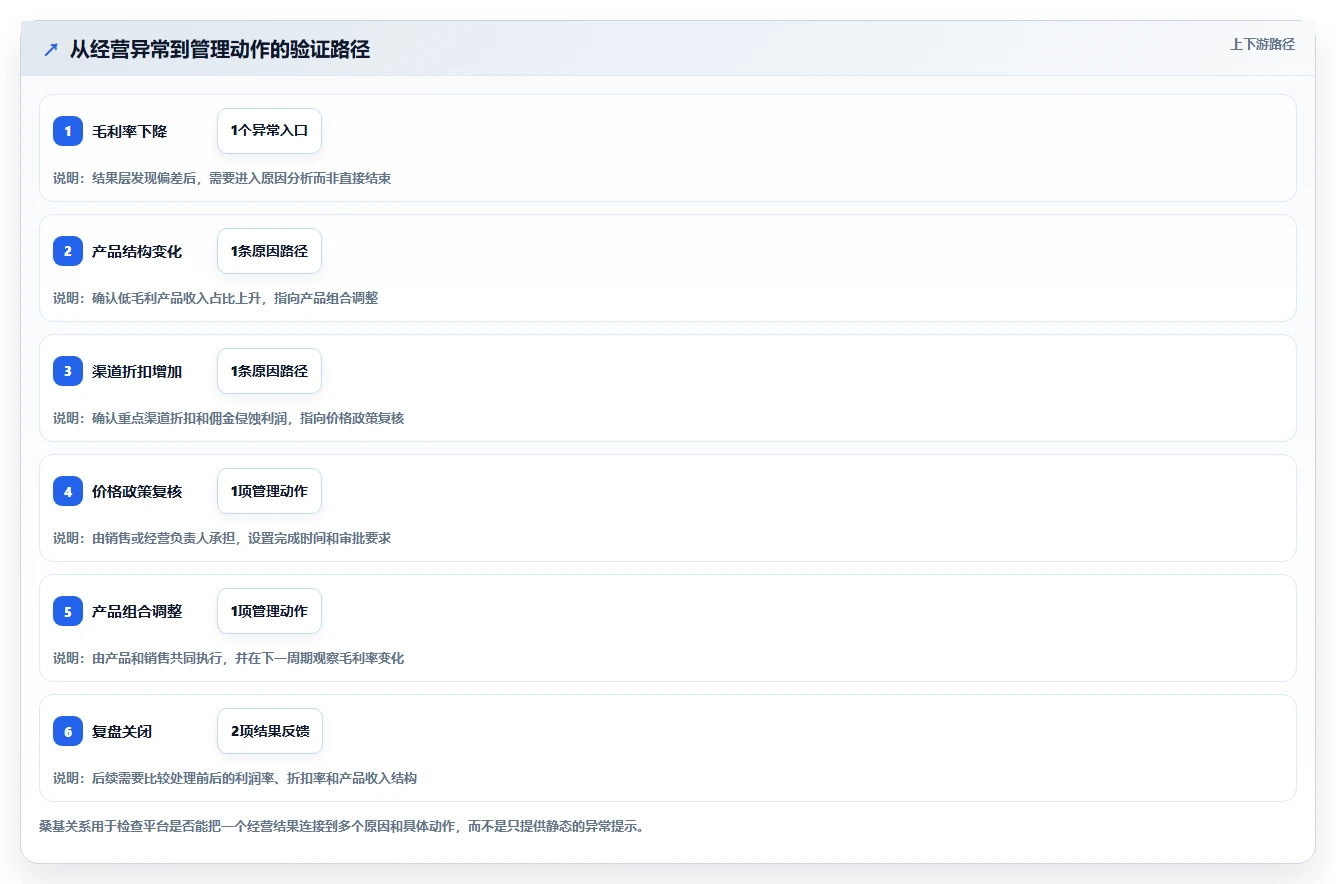Click the note starting with 由产品和销售共同执行
This screenshot has width=1336, height=884.
(x=229, y=658)
